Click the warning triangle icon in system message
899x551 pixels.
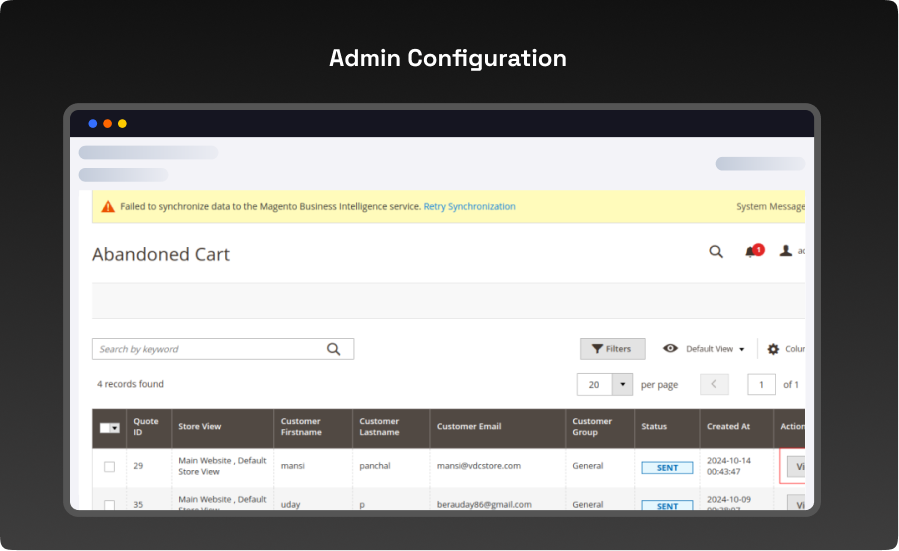[x=108, y=207]
